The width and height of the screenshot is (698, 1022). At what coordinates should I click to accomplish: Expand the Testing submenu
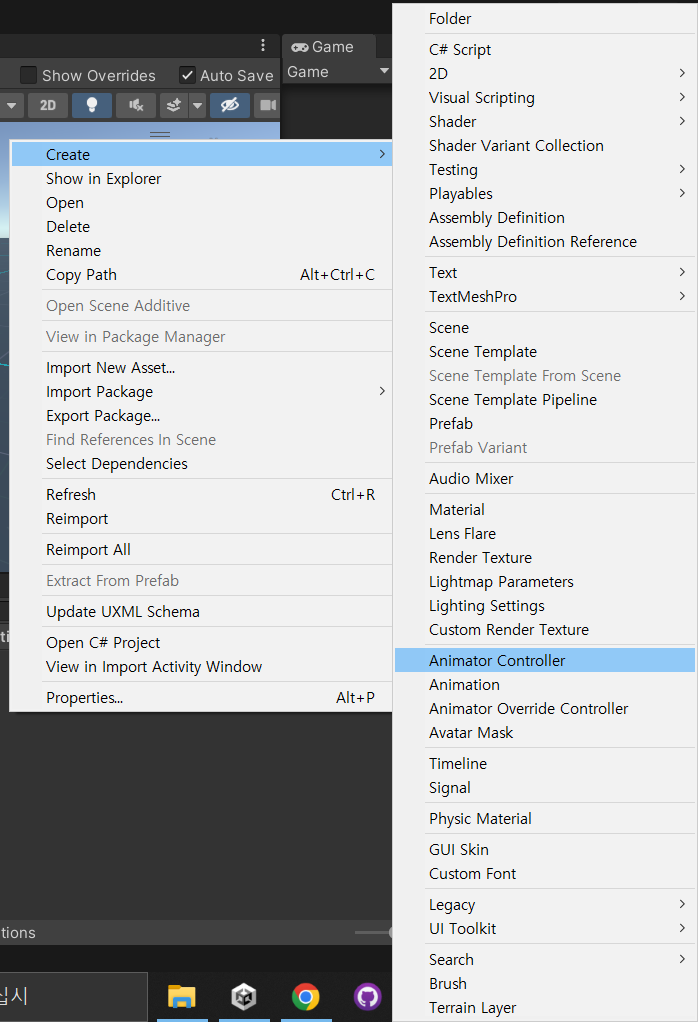545,170
